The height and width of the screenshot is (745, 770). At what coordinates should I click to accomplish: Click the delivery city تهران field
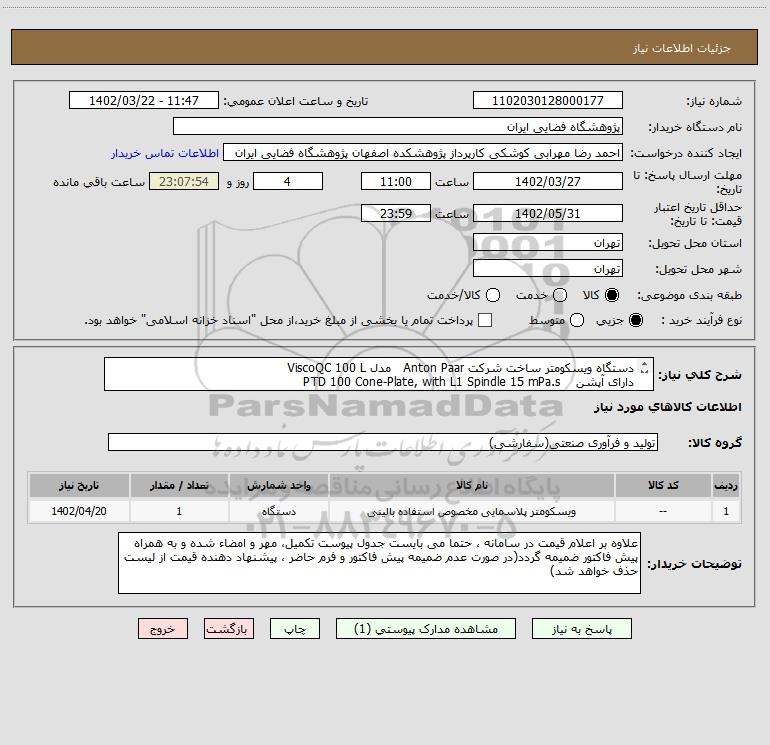(x=548, y=268)
